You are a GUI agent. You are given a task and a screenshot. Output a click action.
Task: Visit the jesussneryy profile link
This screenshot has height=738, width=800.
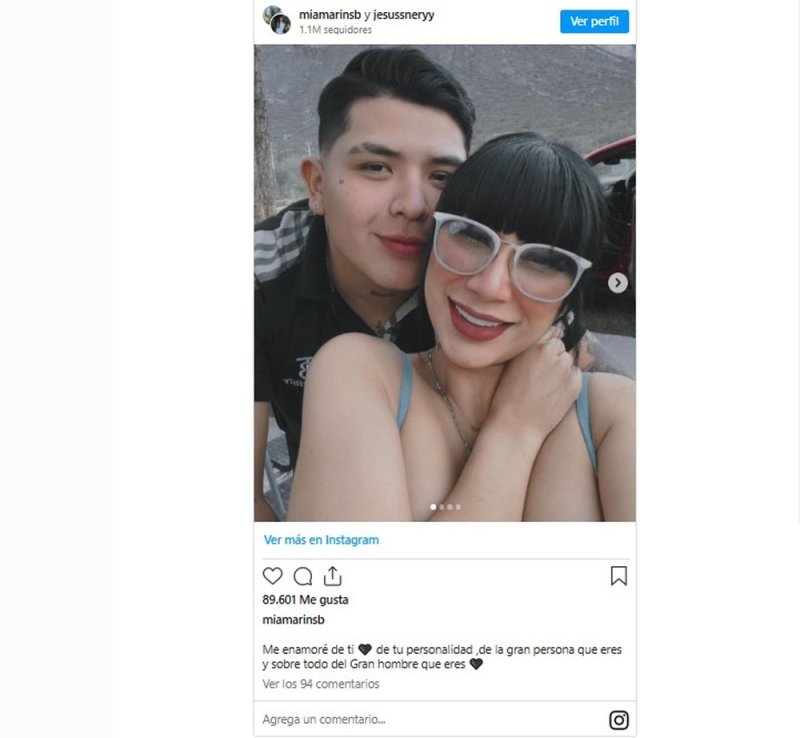[404, 15]
